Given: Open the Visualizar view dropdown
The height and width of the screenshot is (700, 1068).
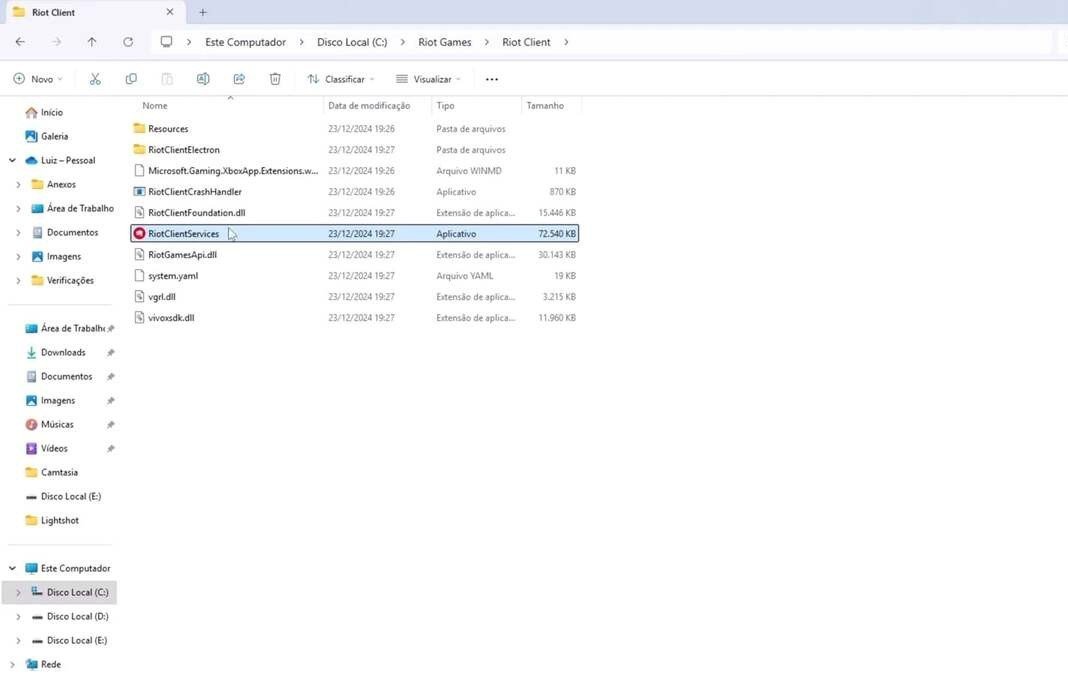Looking at the screenshot, I should [428, 79].
